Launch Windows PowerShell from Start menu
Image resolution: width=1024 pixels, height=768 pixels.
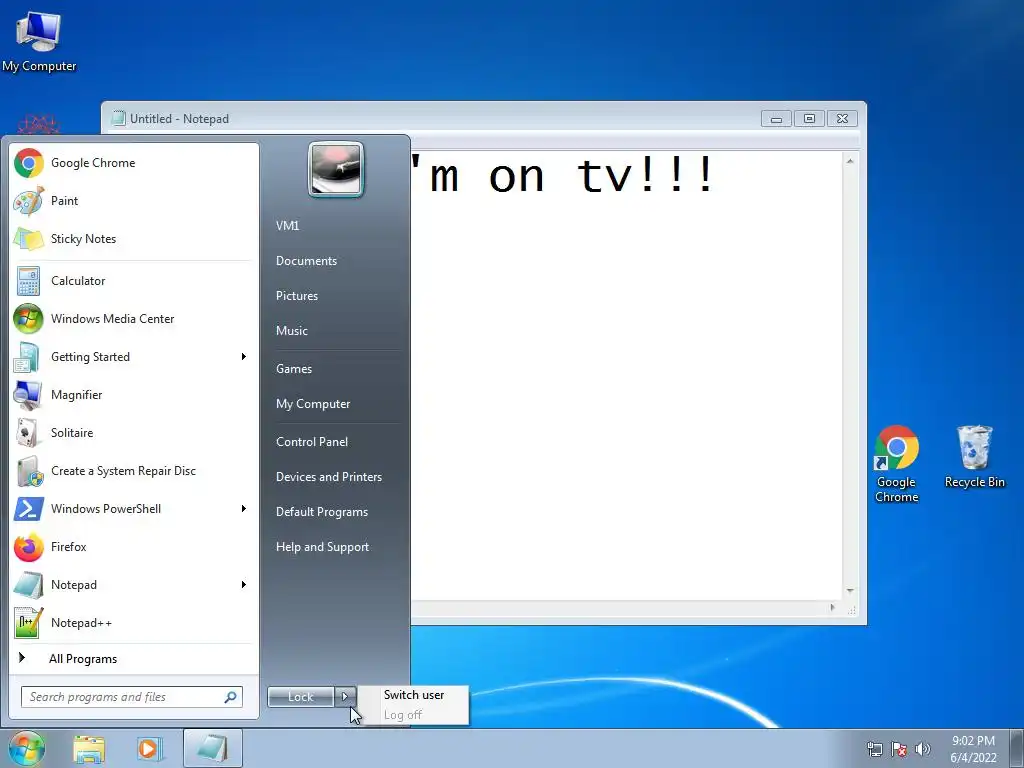click(133, 509)
